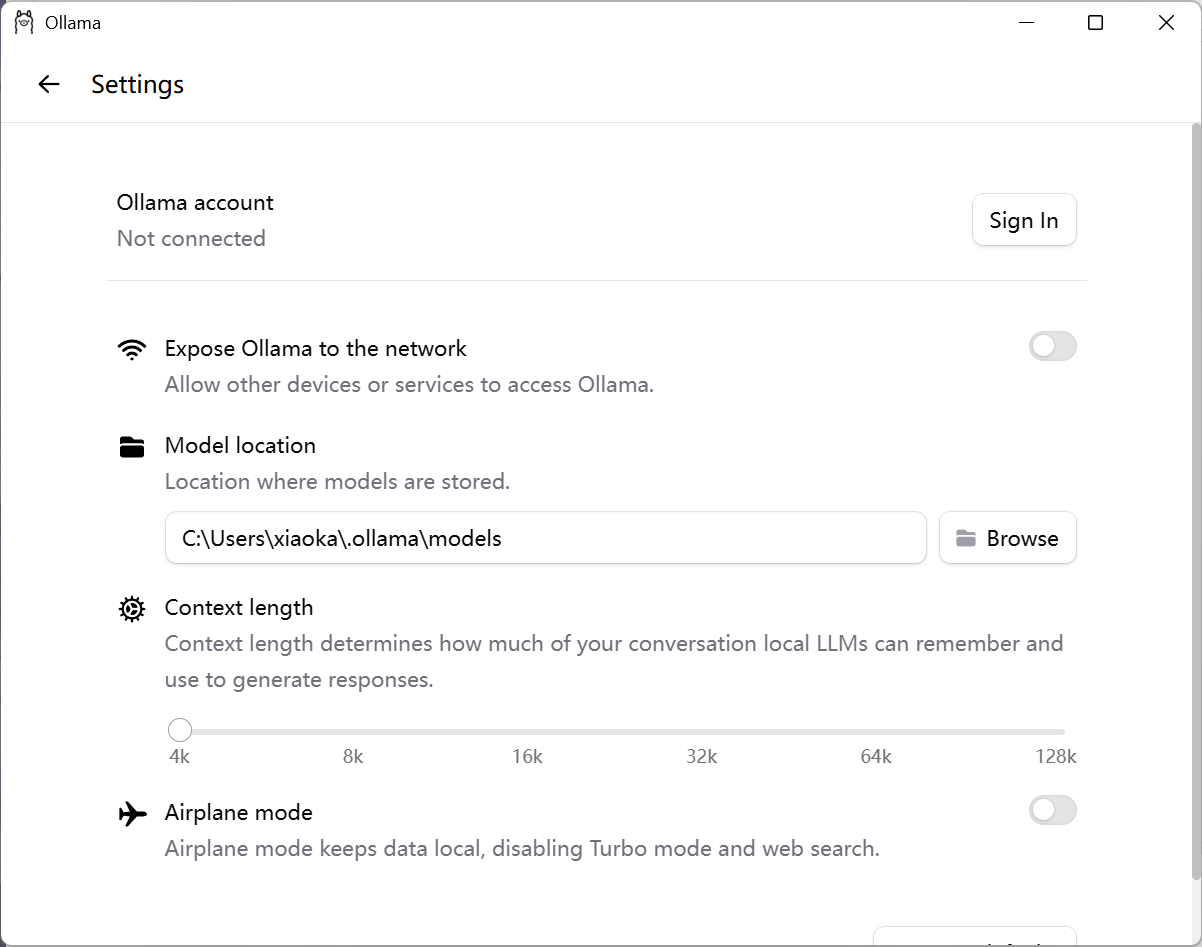
Task: Minimize the Ollama window
Action: (1025, 23)
